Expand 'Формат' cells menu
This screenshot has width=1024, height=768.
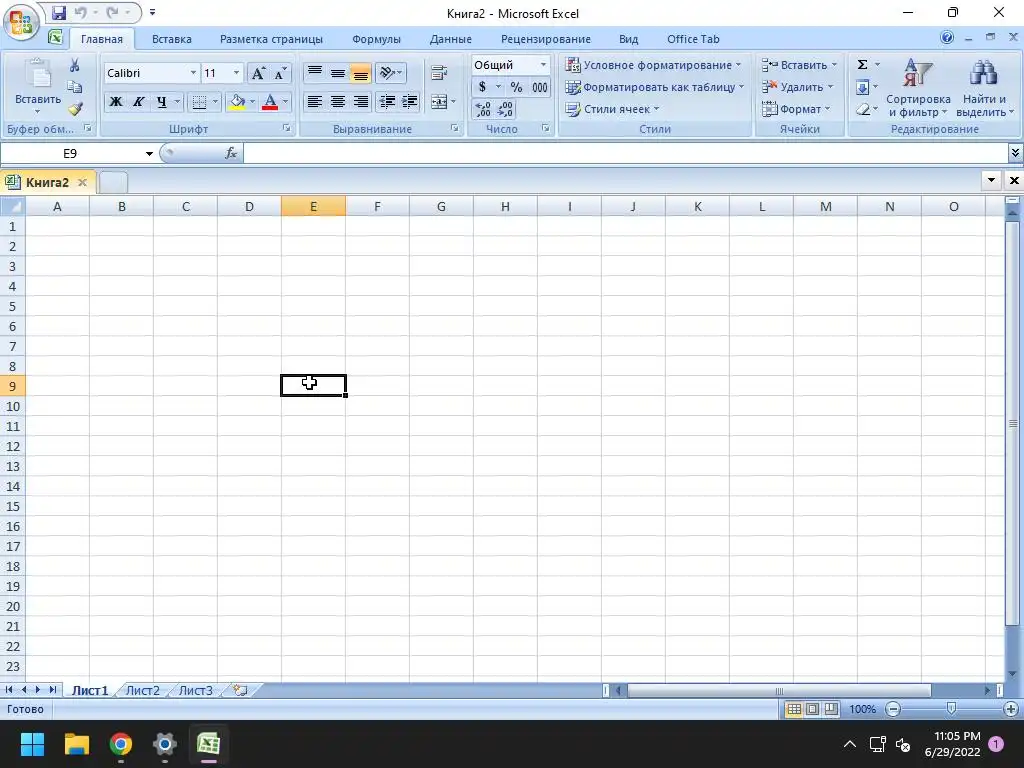pyautogui.click(x=796, y=109)
